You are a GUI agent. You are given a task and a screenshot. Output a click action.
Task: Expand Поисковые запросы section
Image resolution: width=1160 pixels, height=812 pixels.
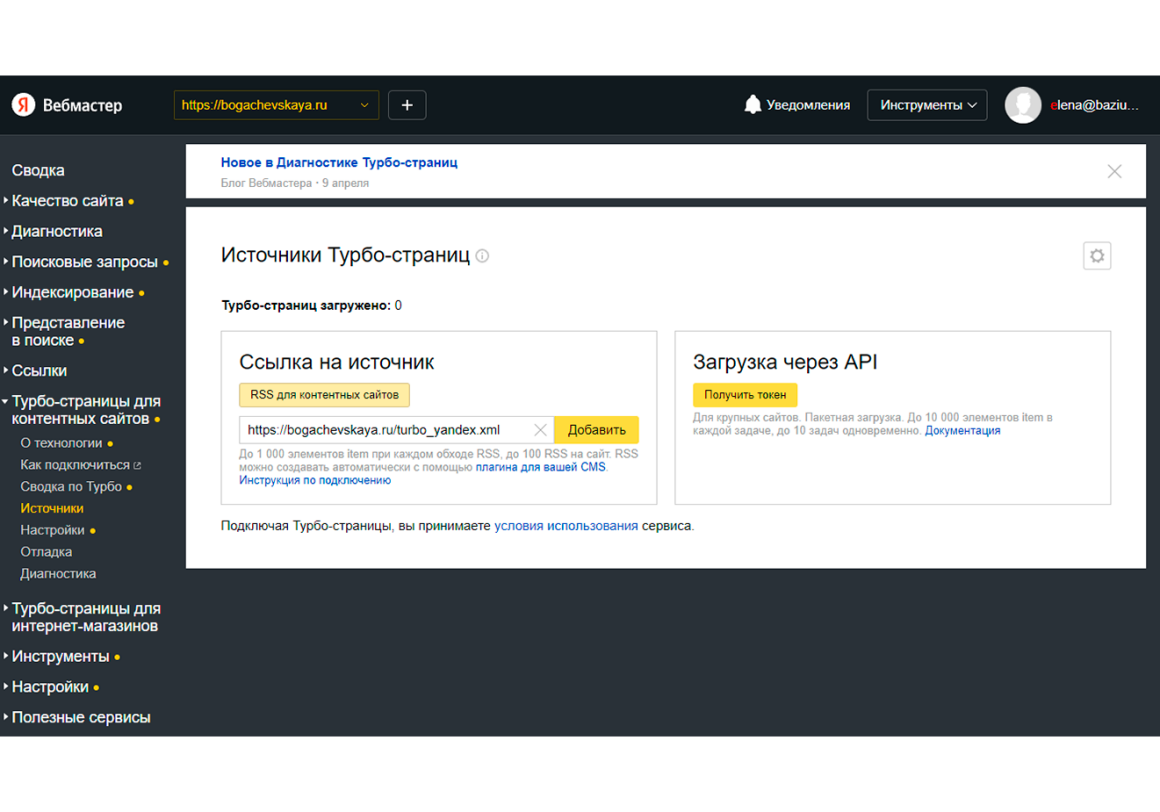85,262
